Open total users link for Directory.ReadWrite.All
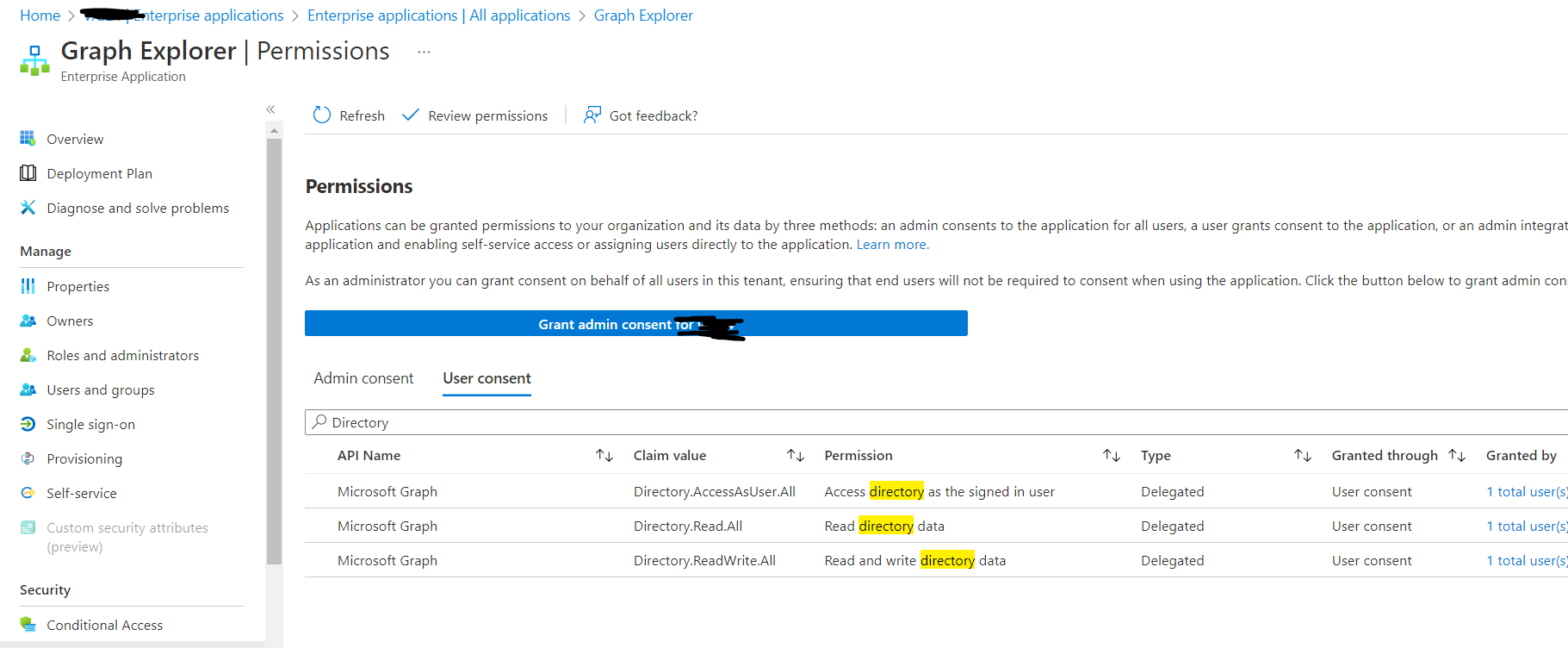 [1527, 560]
